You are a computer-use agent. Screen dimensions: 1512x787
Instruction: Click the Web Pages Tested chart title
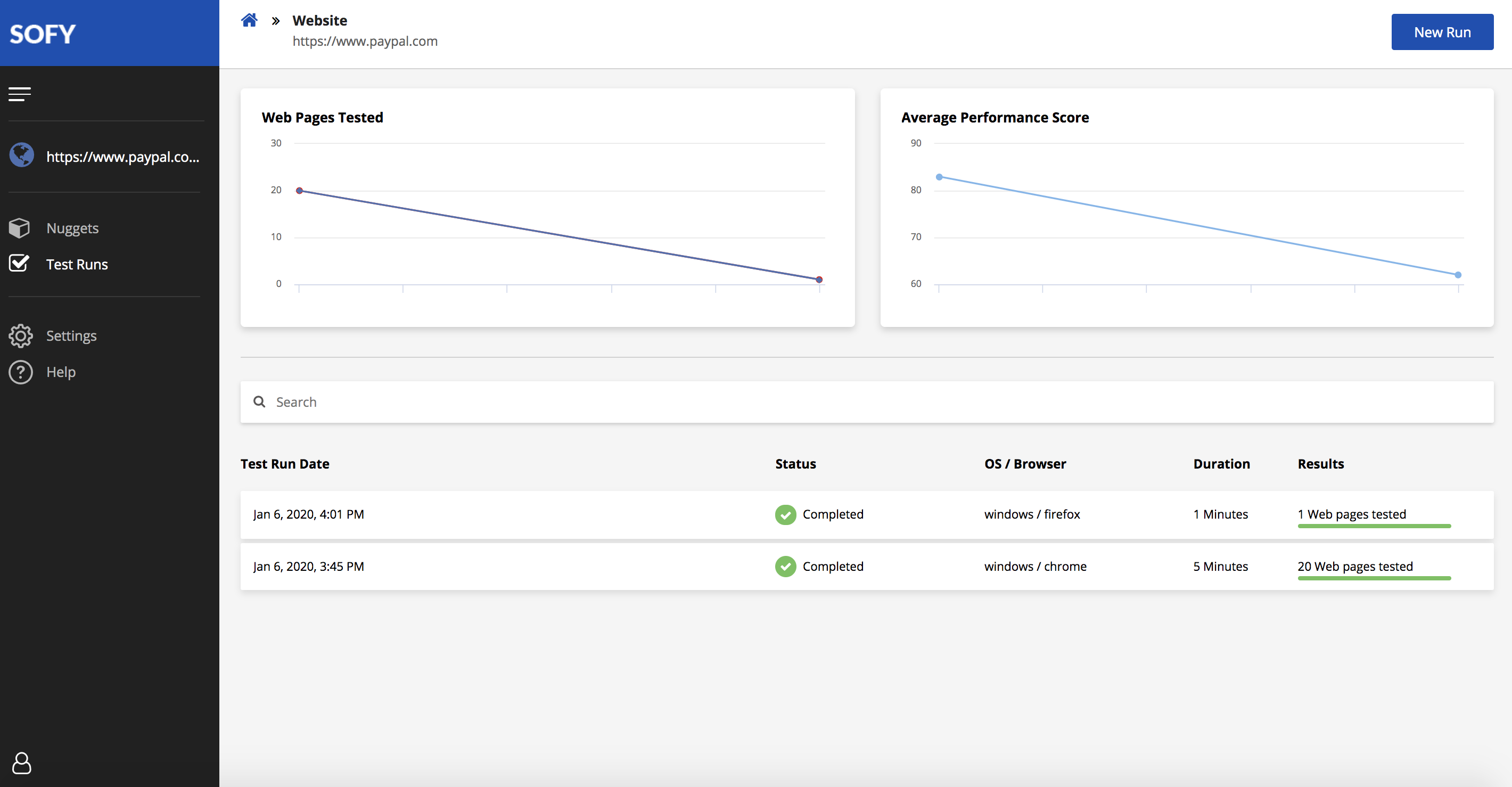(x=322, y=117)
